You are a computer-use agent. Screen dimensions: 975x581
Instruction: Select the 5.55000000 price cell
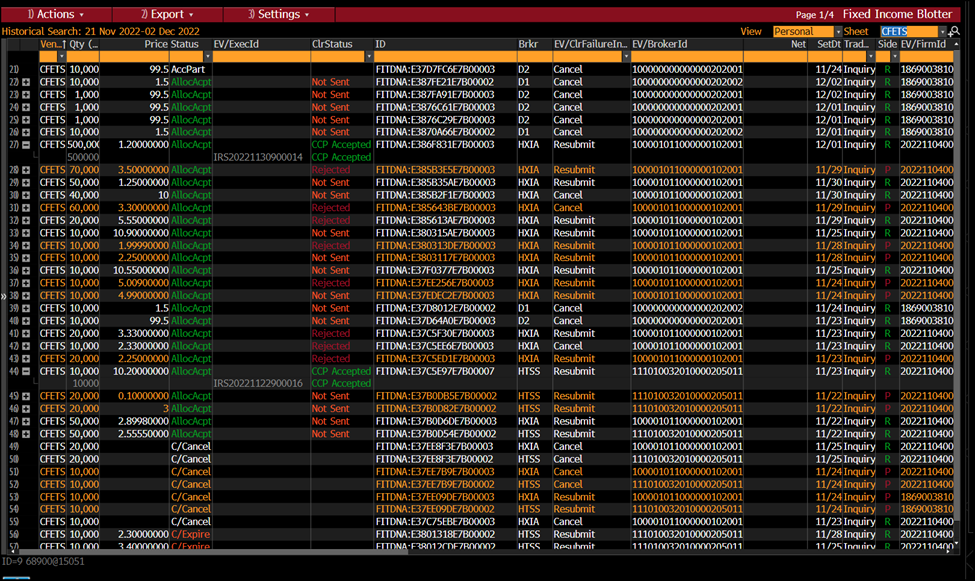141,220
